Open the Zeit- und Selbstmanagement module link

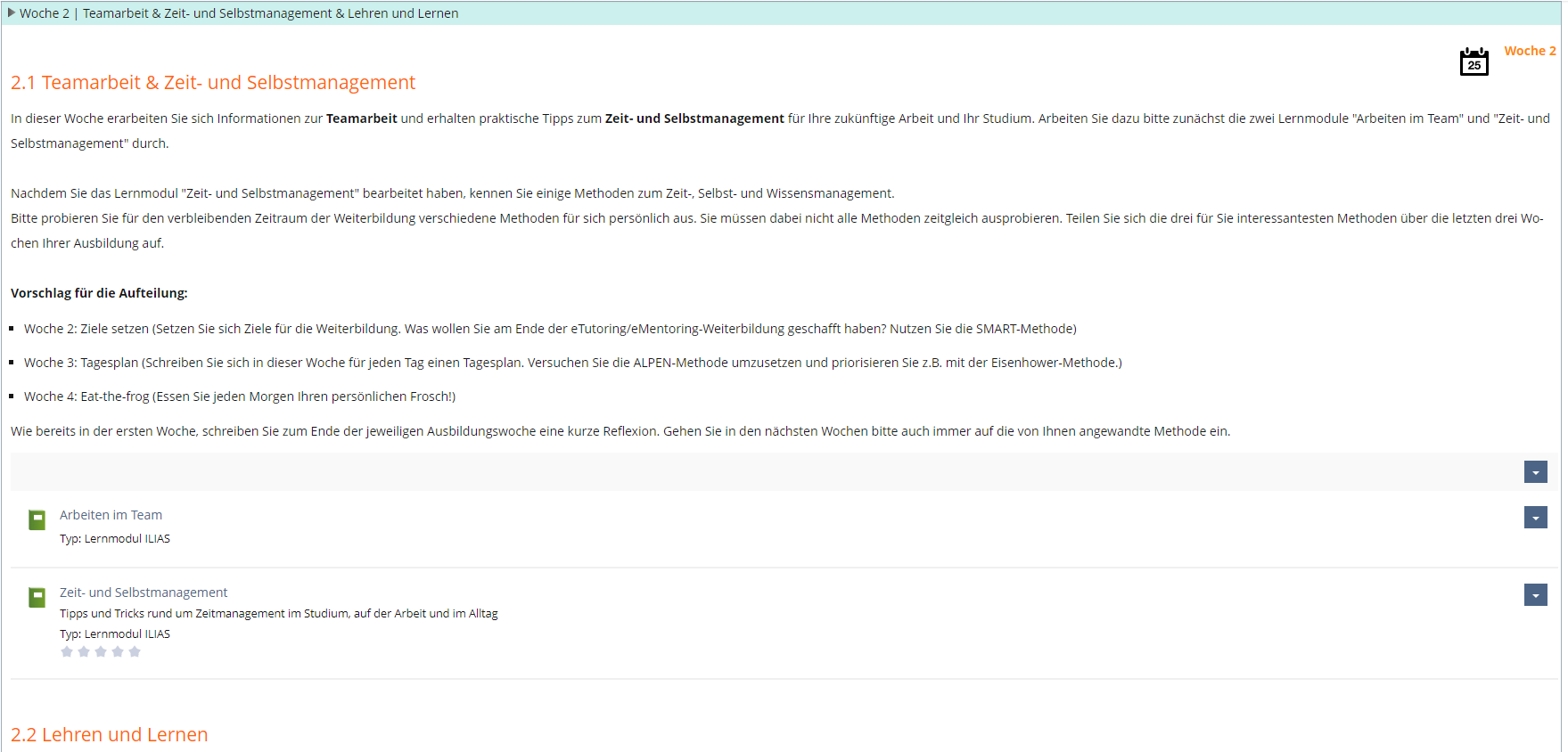click(144, 593)
